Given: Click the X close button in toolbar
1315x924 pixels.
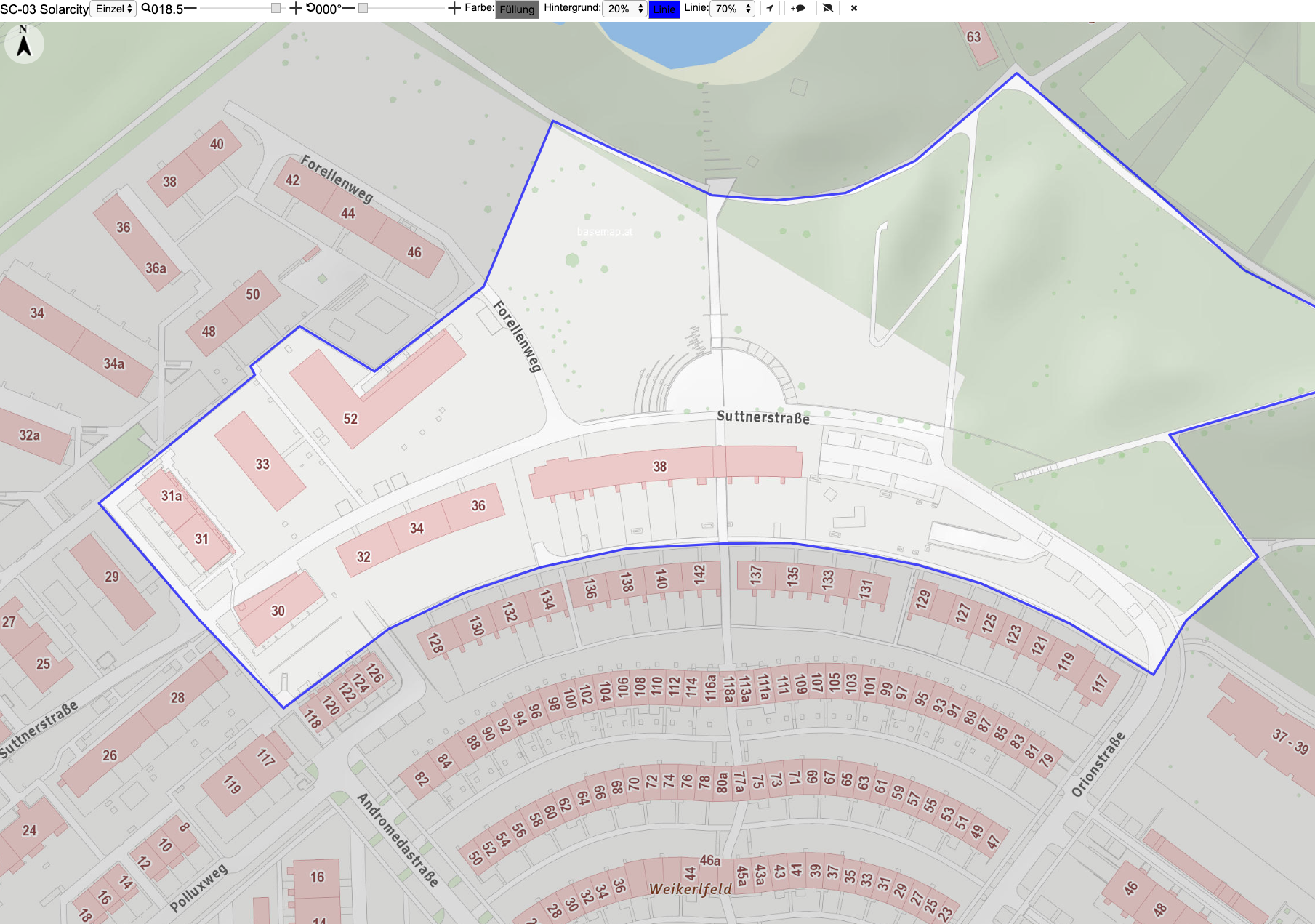Looking at the screenshot, I should click(x=854, y=9).
